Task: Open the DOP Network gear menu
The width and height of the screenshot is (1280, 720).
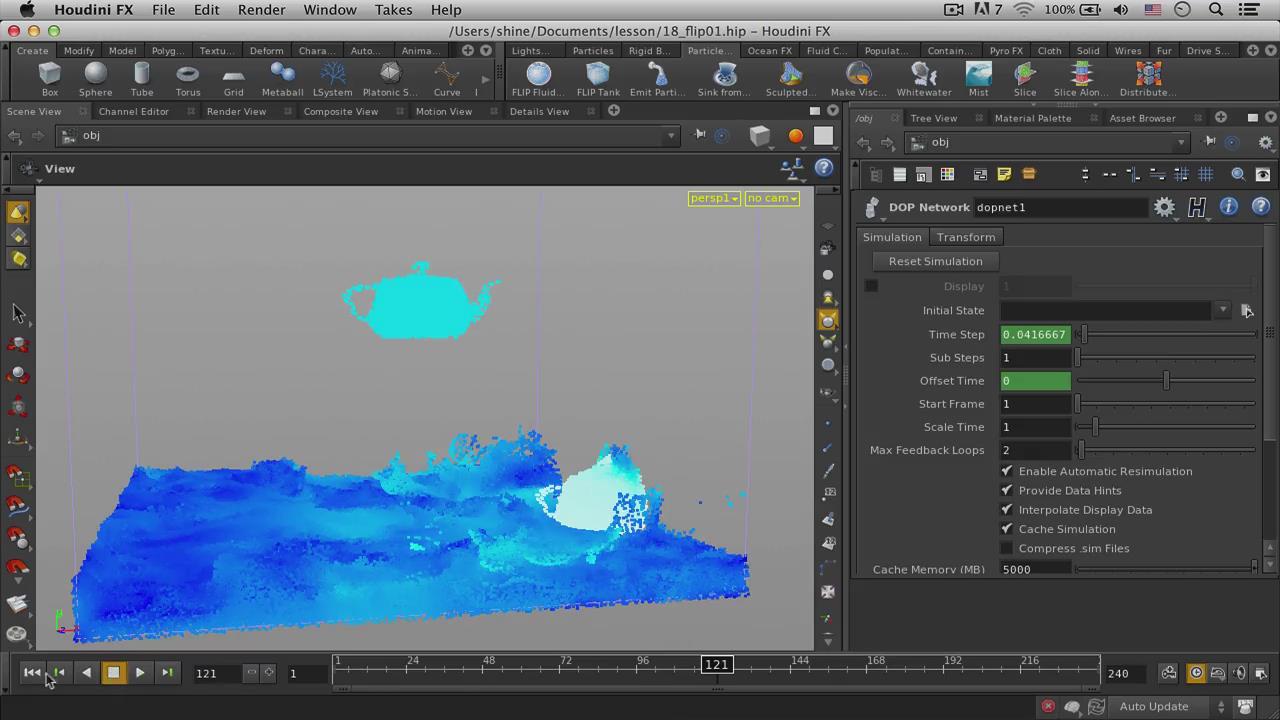Action: coord(1164,207)
